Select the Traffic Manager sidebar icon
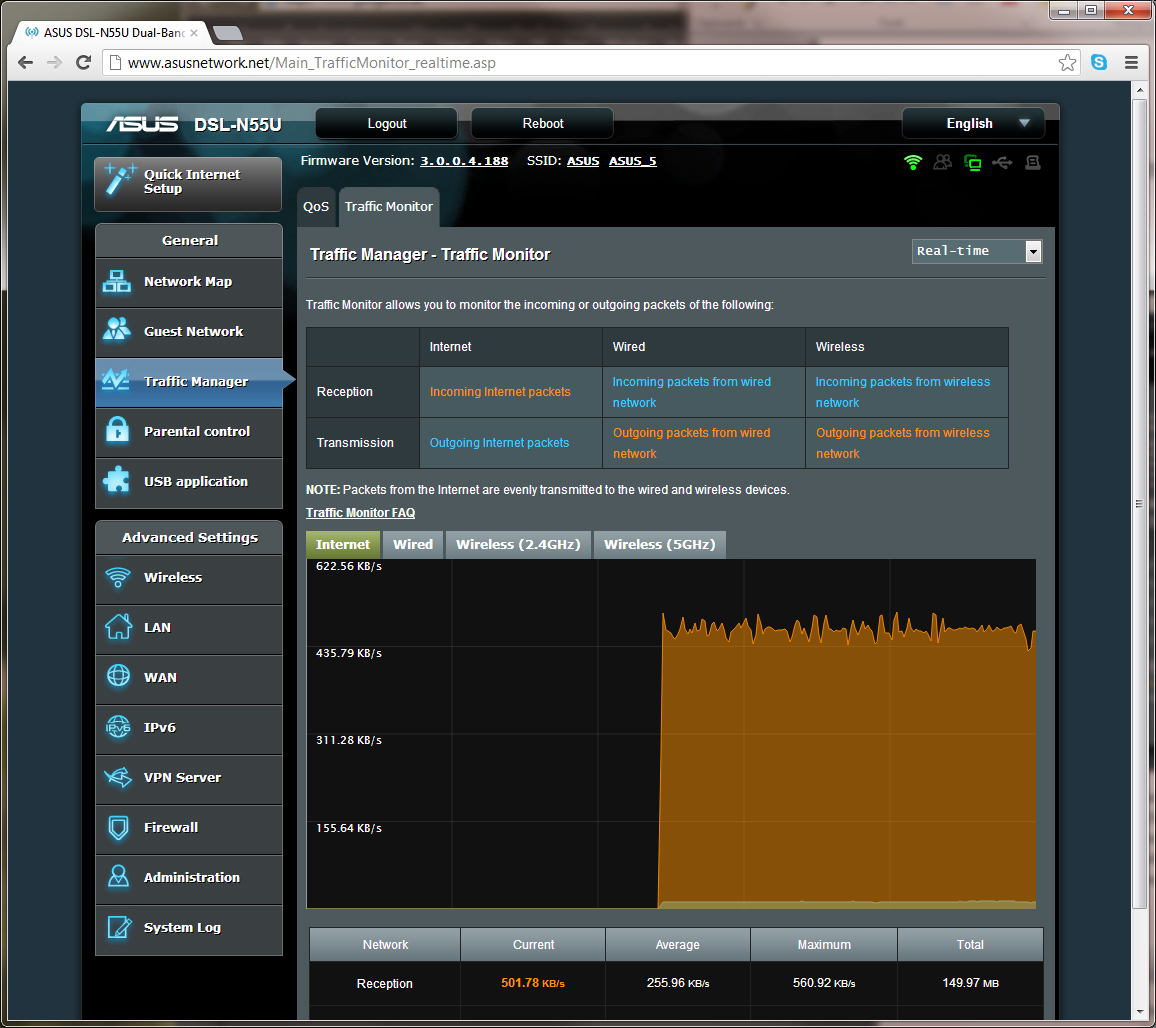Image resolution: width=1156 pixels, height=1028 pixels. click(120, 382)
